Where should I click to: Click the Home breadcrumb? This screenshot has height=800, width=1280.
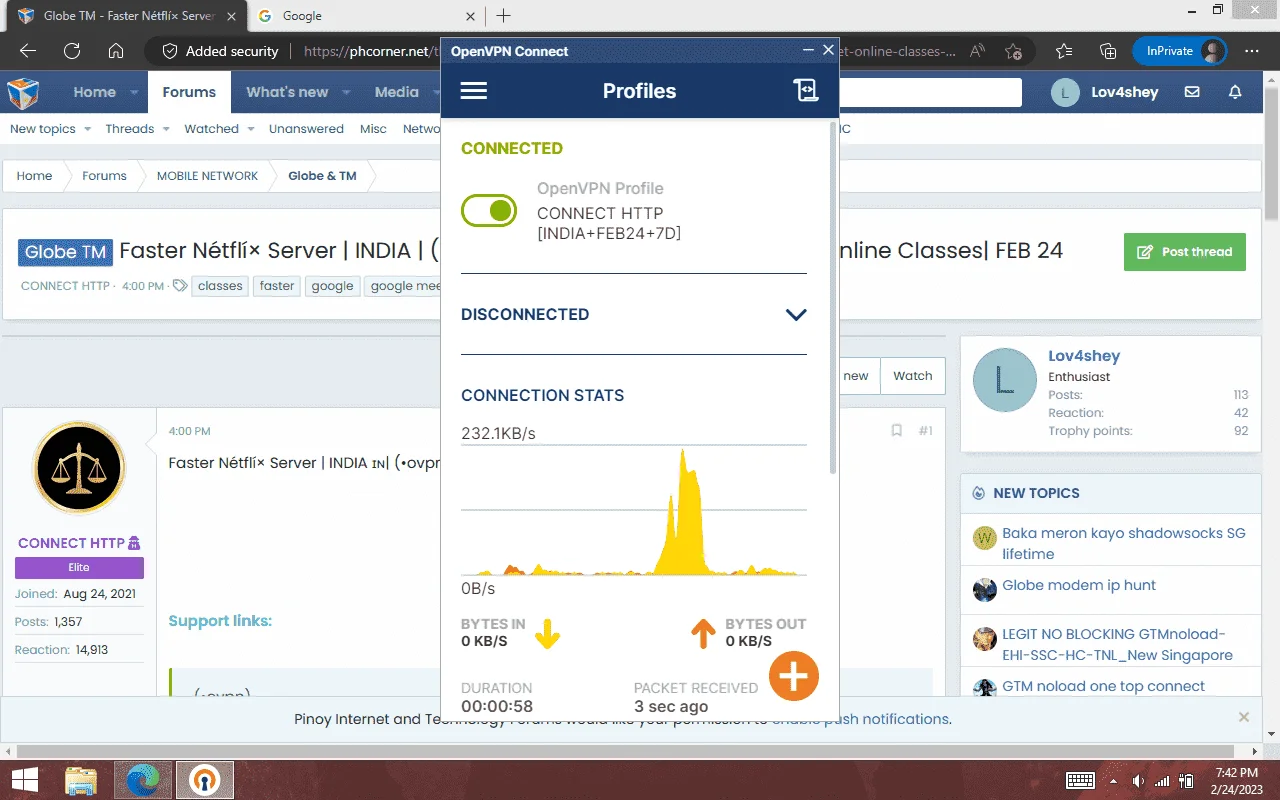(x=34, y=176)
